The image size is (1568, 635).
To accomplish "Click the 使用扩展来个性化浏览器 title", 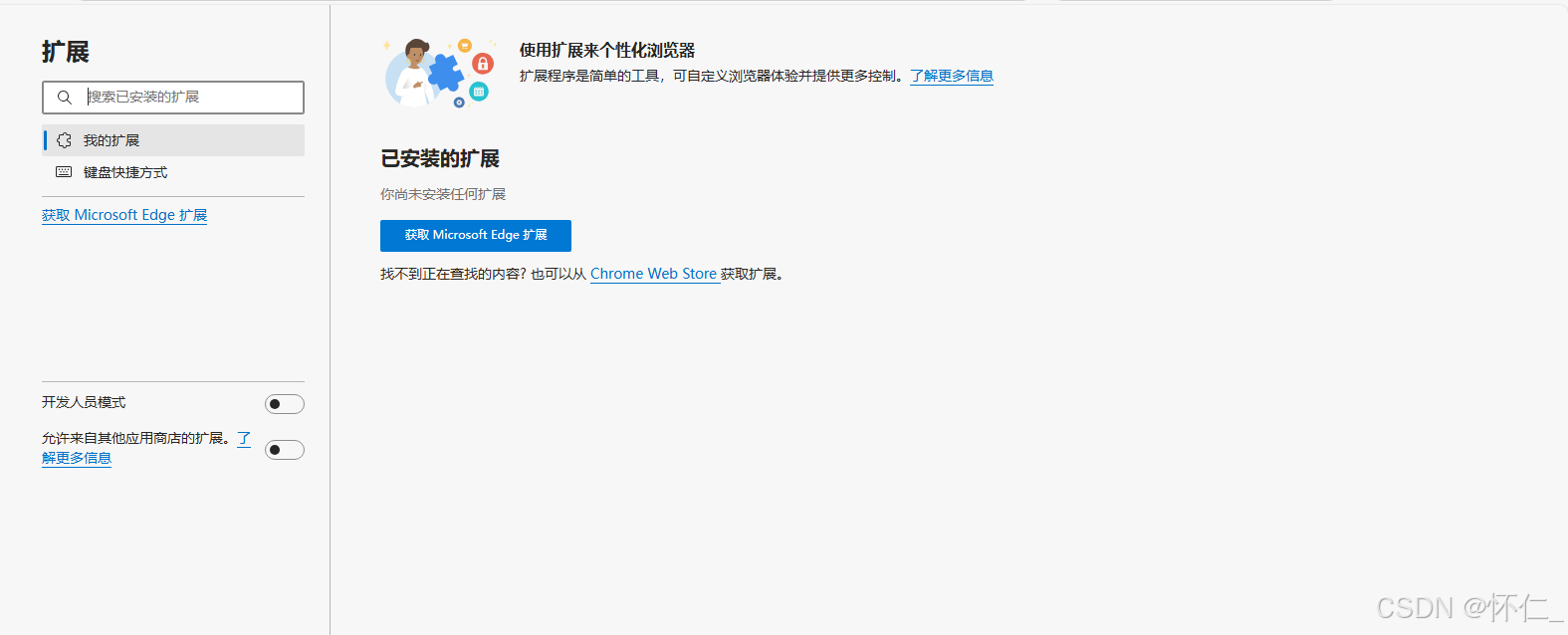I will pyautogui.click(x=607, y=50).
